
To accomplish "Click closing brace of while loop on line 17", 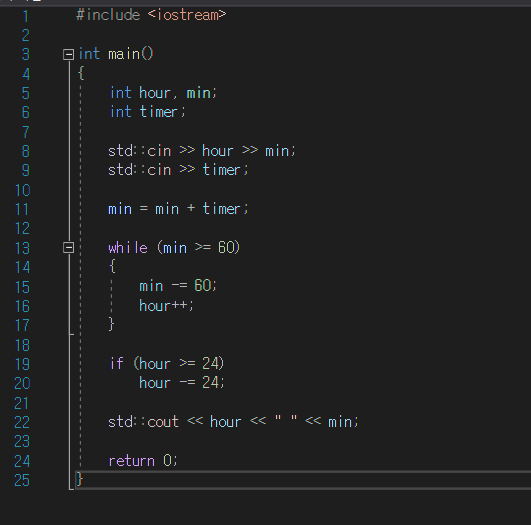I will click(111, 324).
